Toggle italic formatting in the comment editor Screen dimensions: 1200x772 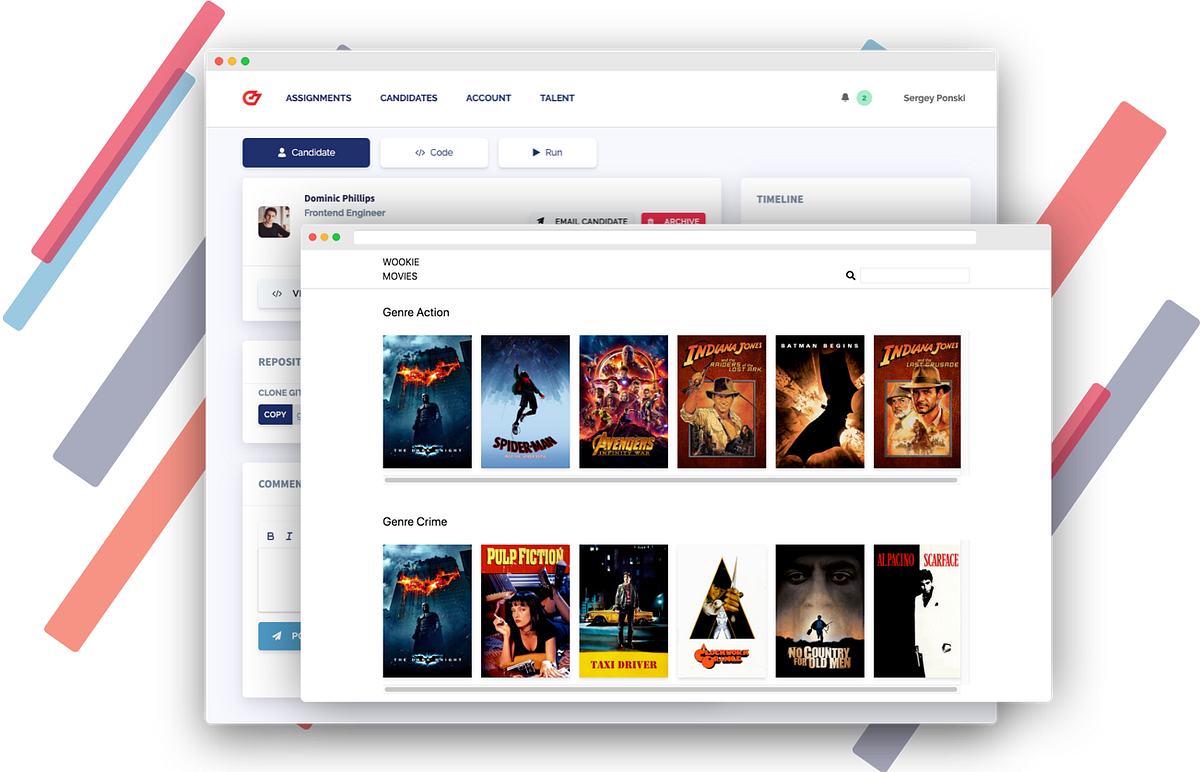point(288,536)
